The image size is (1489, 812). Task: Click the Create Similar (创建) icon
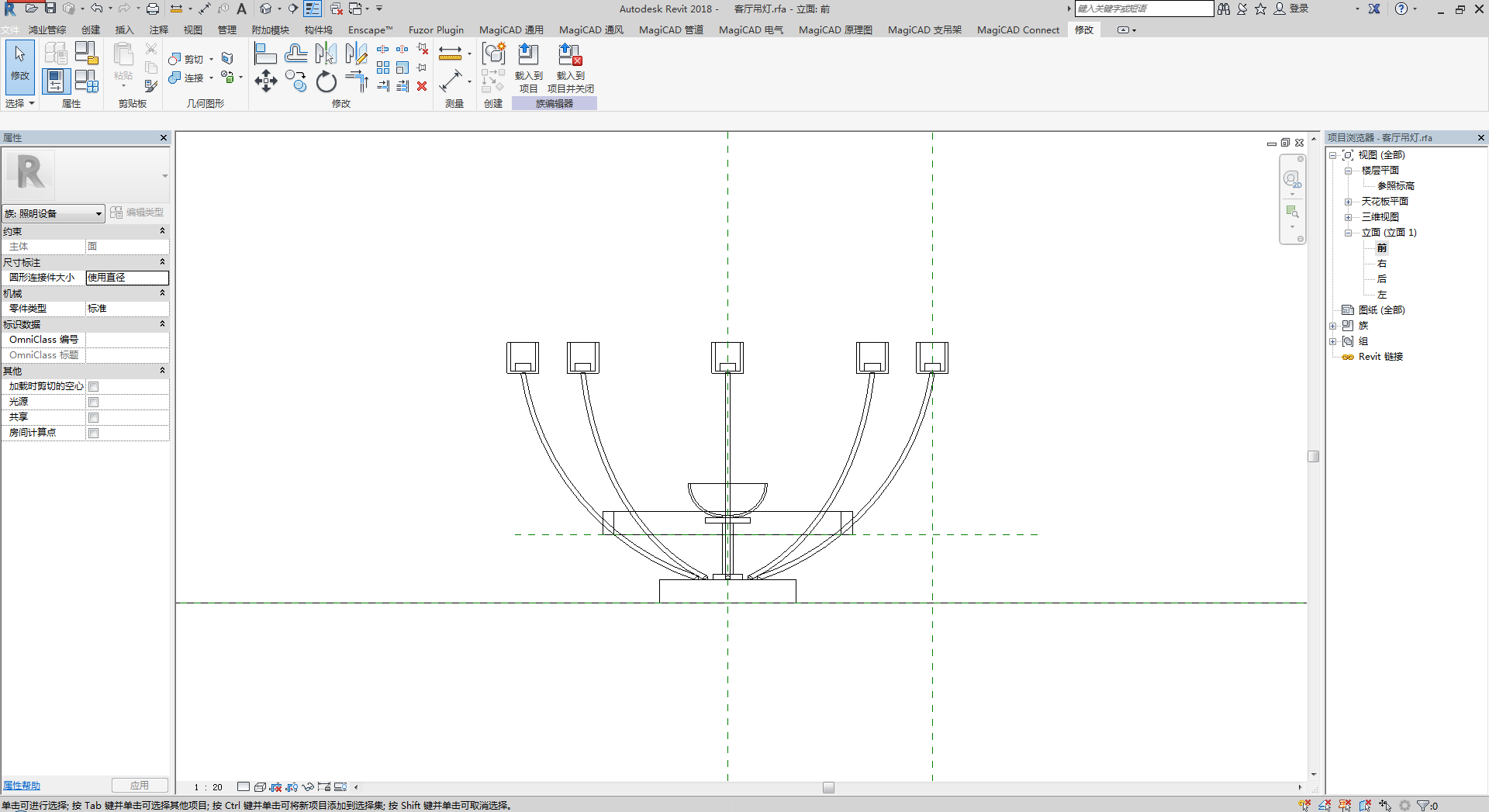pyautogui.click(x=493, y=54)
